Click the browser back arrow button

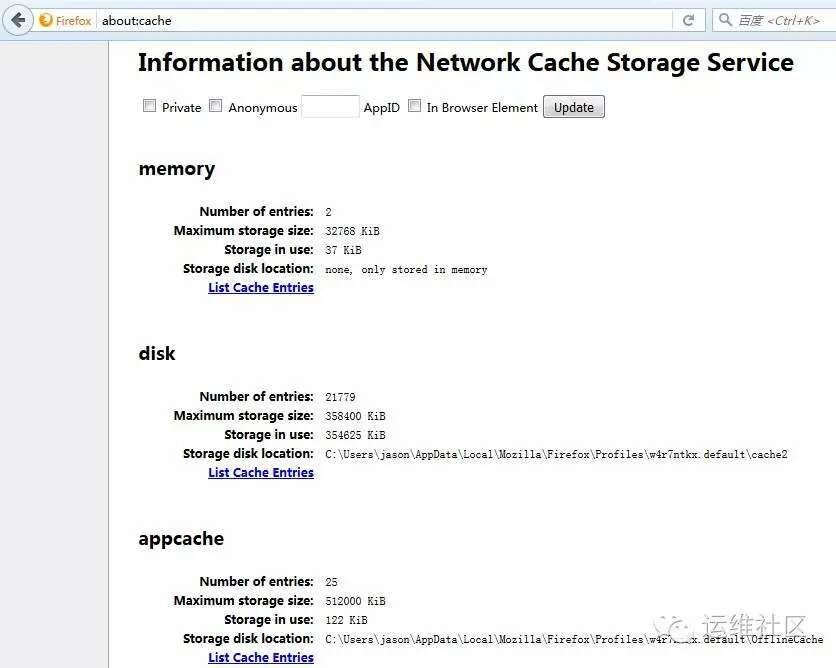click(18, 20)
